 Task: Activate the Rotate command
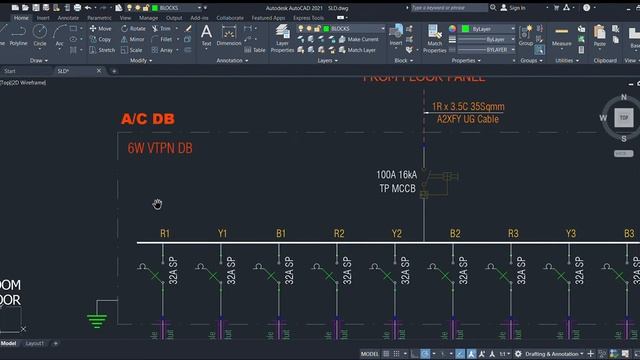[x=133, y=29]
